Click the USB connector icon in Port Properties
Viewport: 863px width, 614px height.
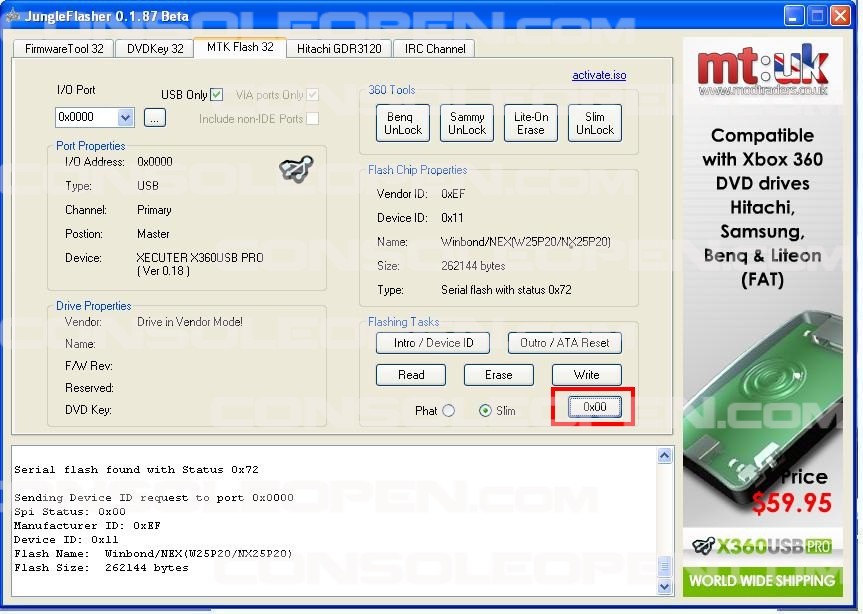click(x=296, y=170)
